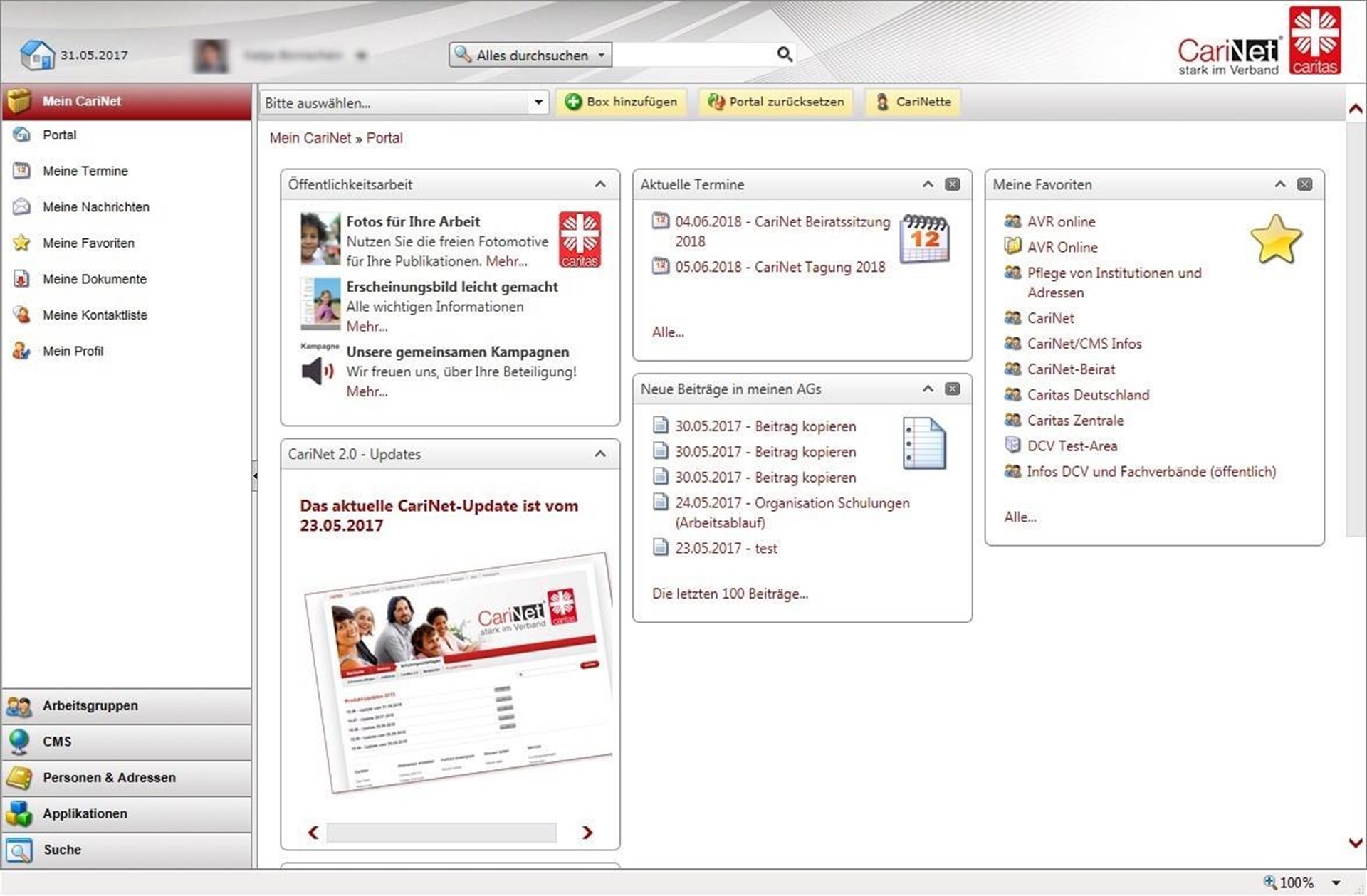Click the Applikationen blocks icon
Viewport: 1367px width, 896px height.
pos(19,813)
